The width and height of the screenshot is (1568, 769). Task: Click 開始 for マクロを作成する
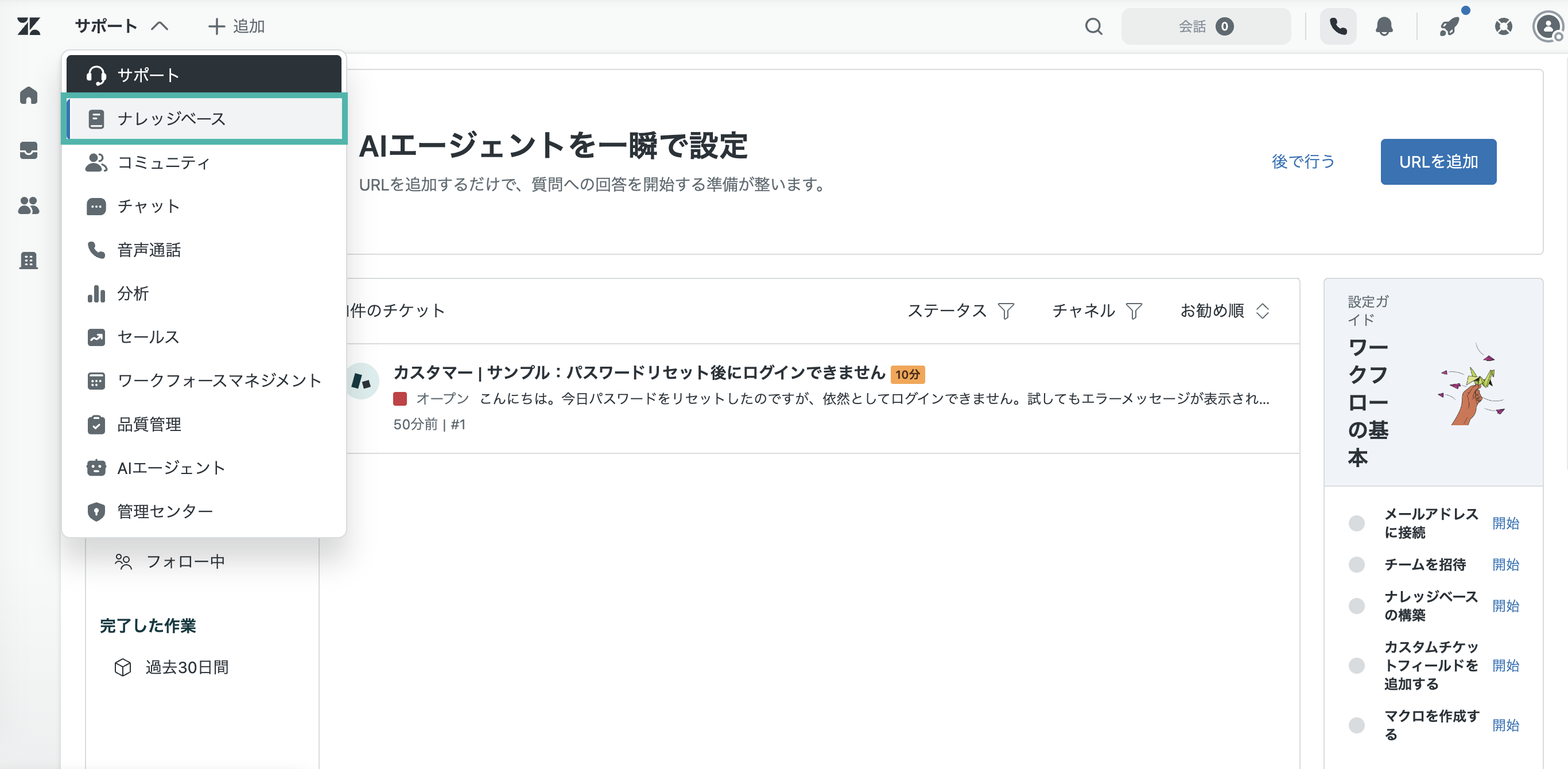[x=1505, y=725]
